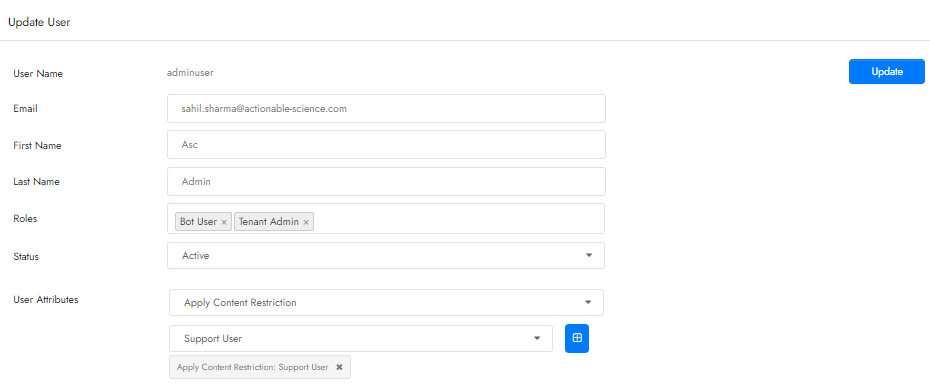Click the Roles field label
Image resolution: width=930 pixels, height=388 pixels.
coord(25,218)
